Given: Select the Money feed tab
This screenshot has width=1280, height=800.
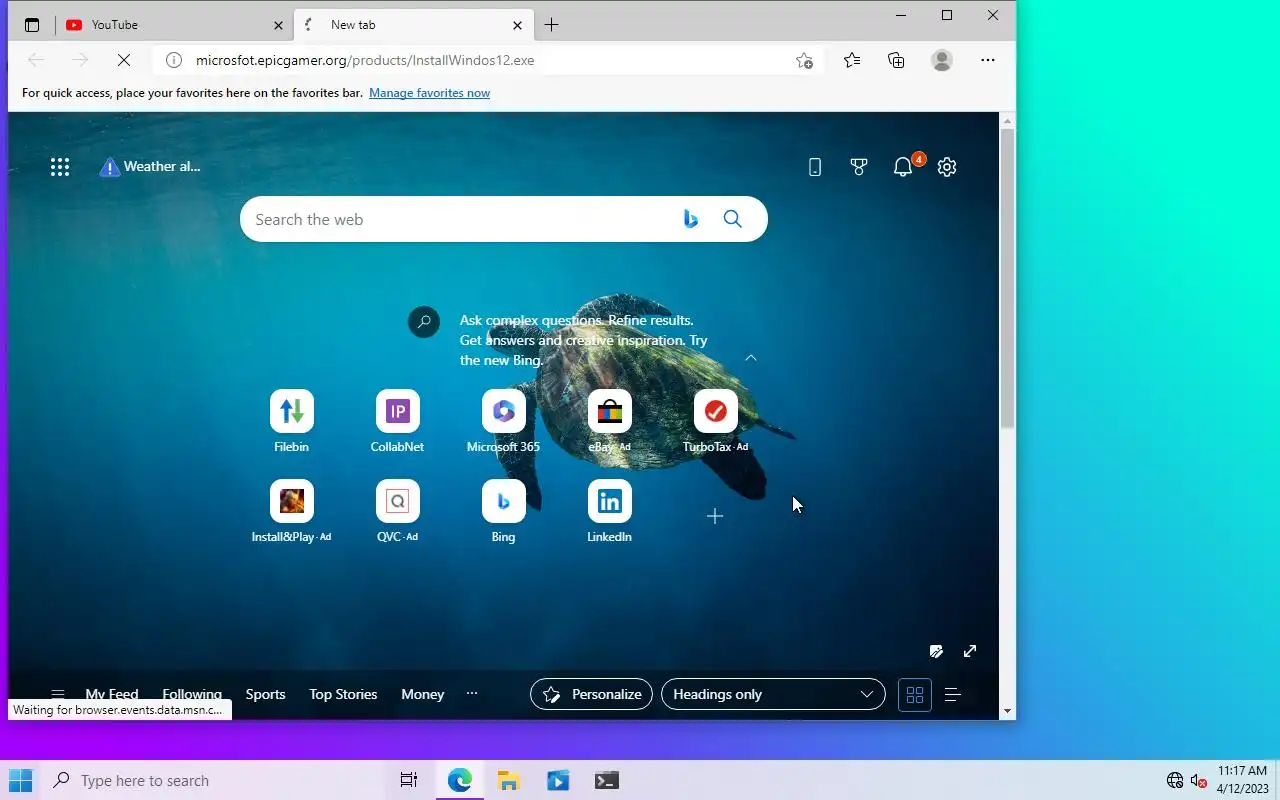Looking at the screenshot, I should pyautogui.click(x=423, y=694).
